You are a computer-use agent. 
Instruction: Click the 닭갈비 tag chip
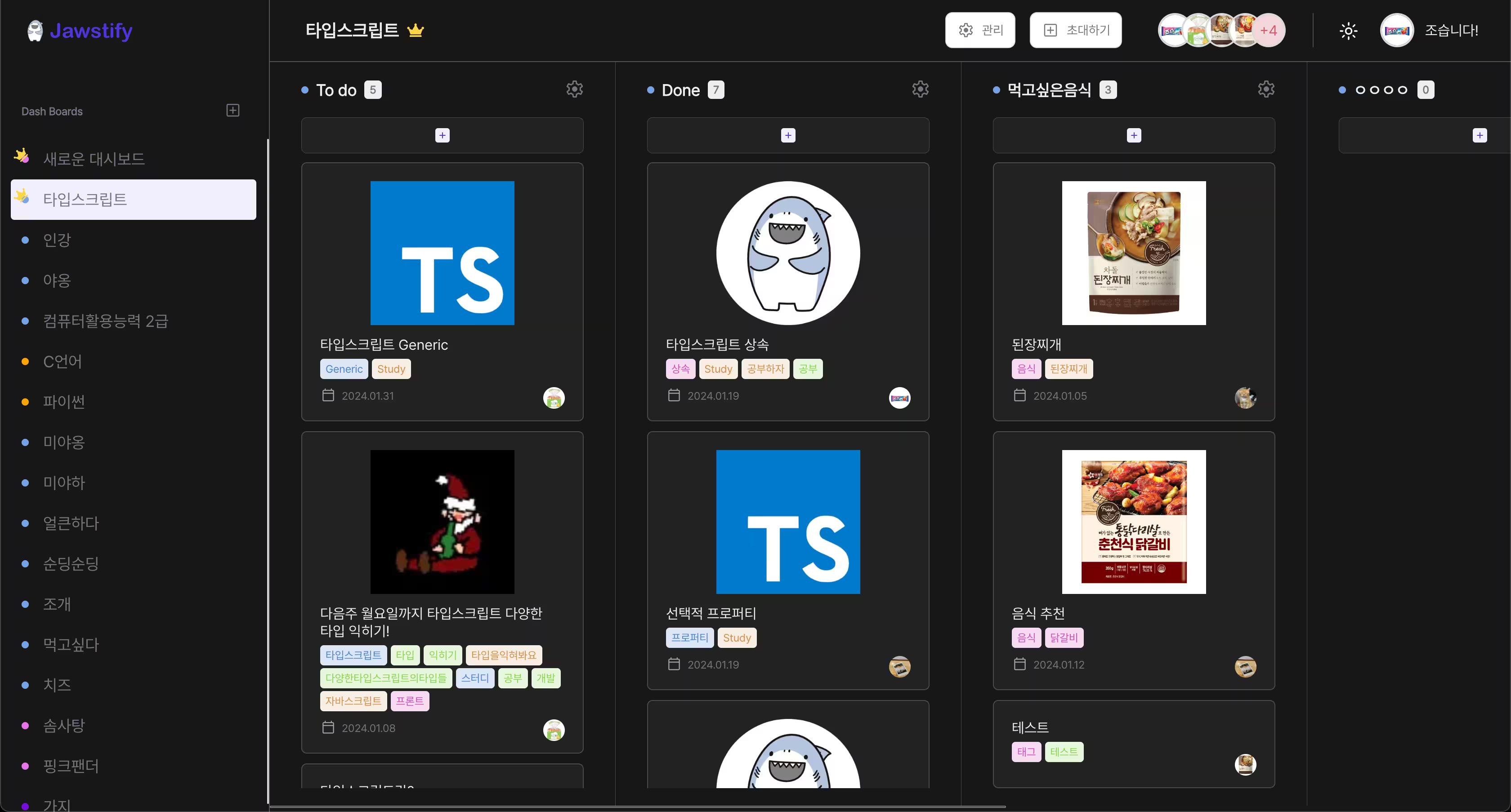click(x=1064, y=637)
